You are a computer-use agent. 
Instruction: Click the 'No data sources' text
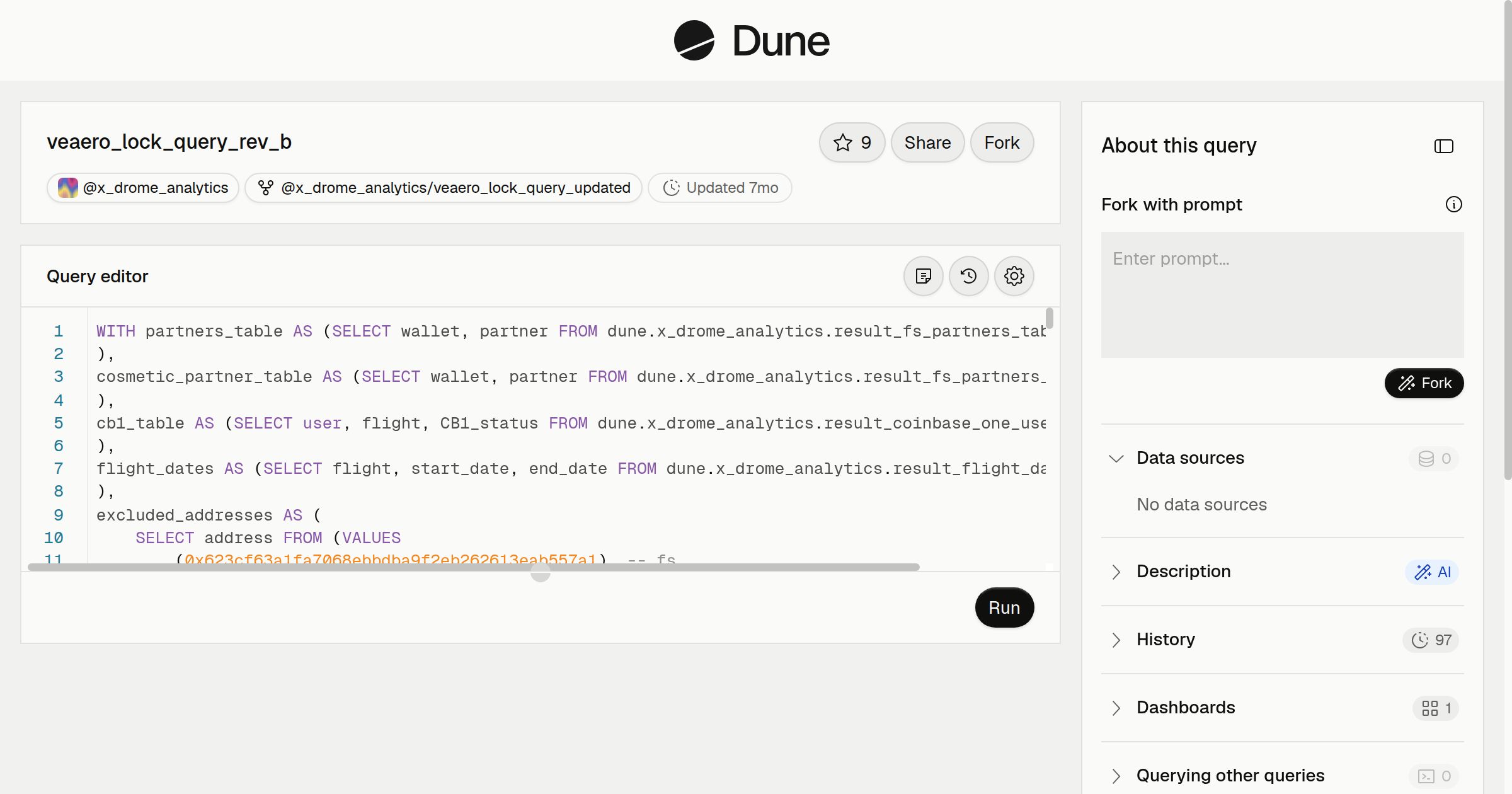click(1202, 504)
